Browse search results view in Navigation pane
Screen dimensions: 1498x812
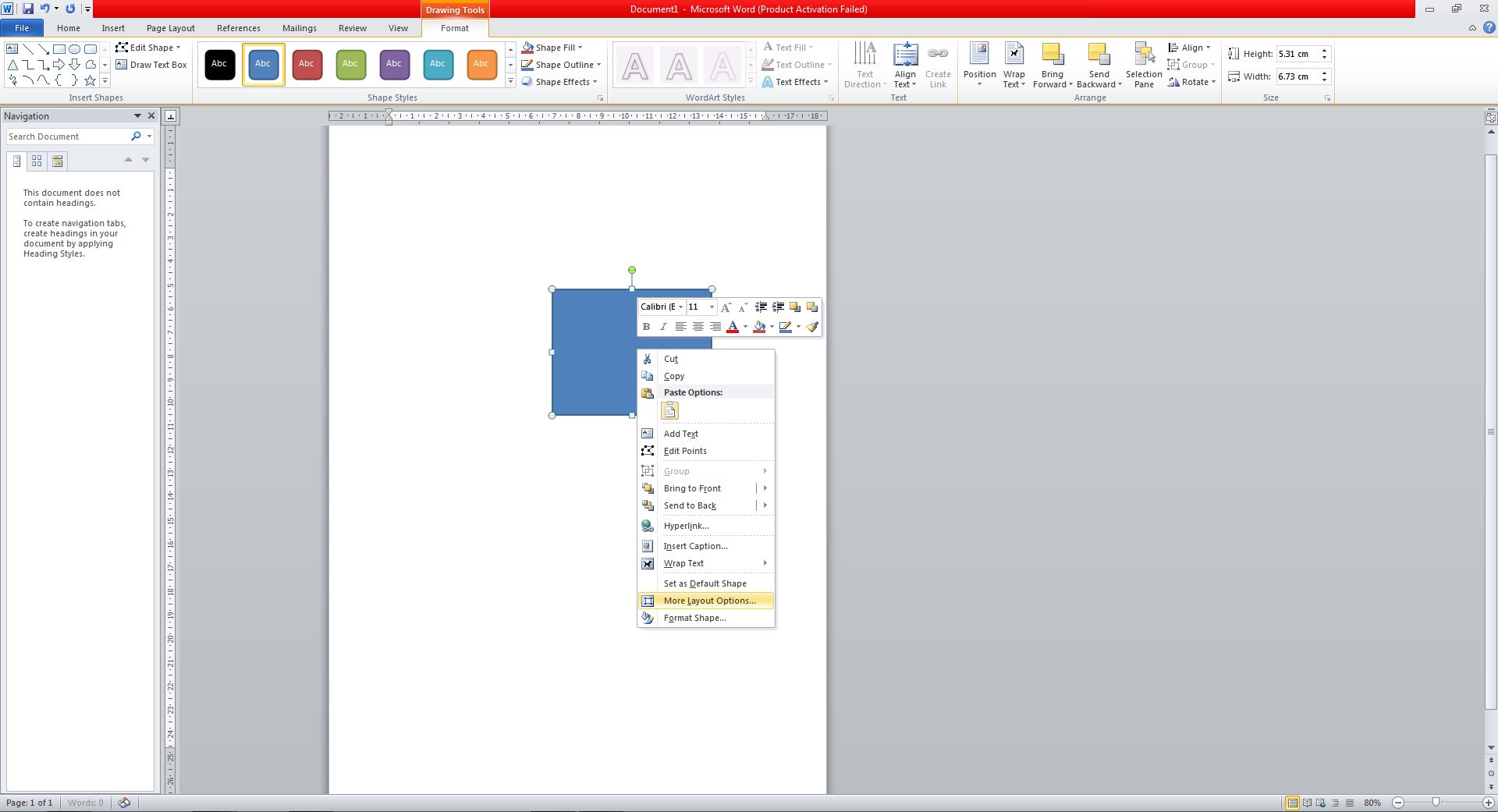pyautogui.click(x=57, y=161)
